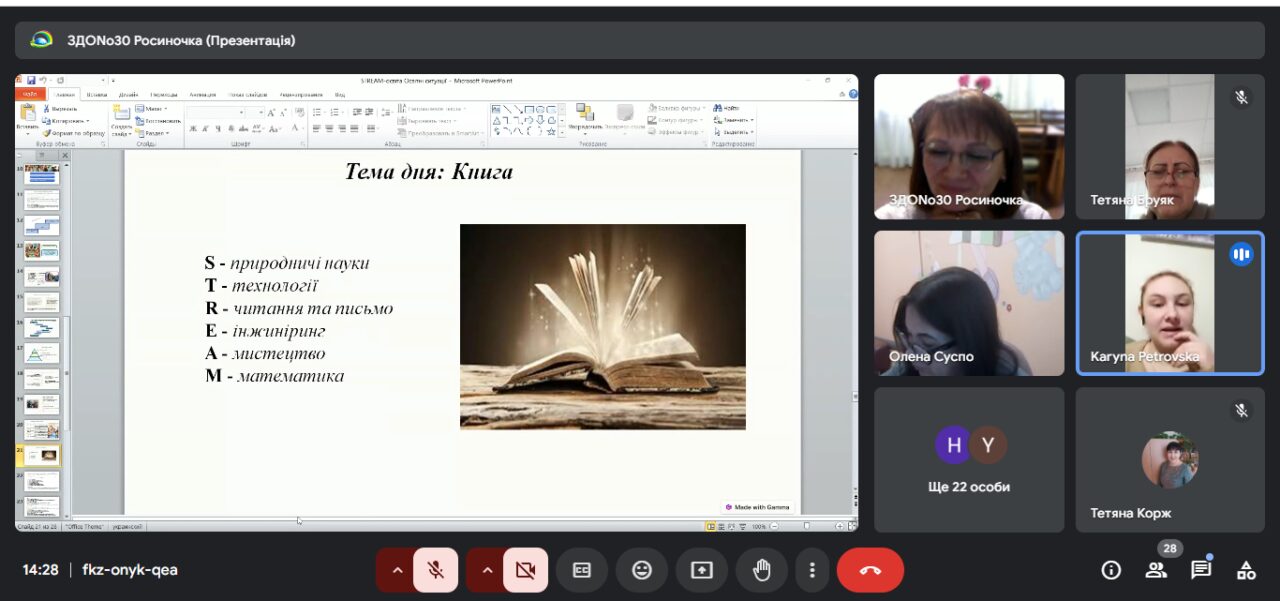Select the ЗДО№30 Росиночка video tile
The image size is (1280, 601).
click(969, 146)
